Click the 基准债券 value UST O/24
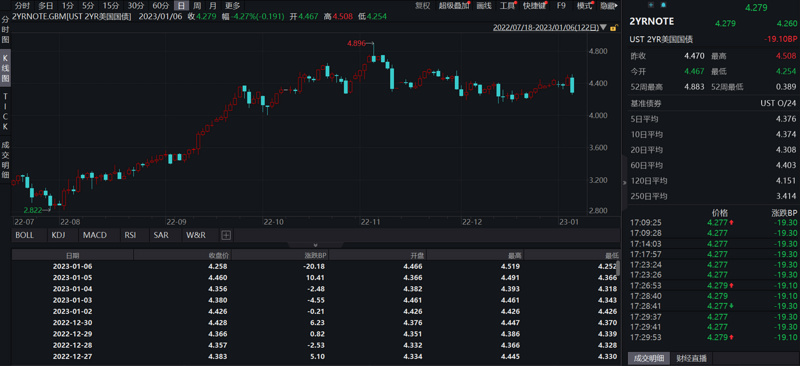 click(x=779, y=104)
